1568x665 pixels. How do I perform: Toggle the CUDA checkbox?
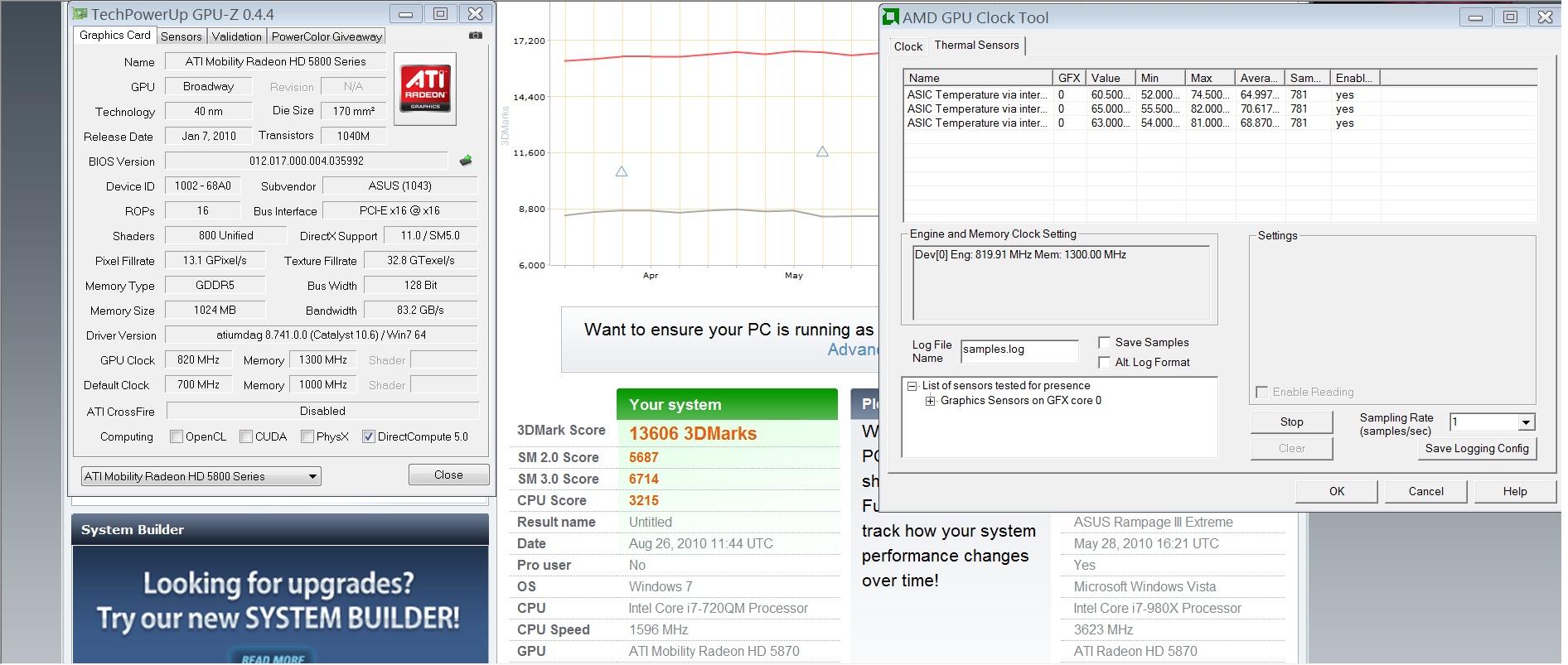coord(246,436)
